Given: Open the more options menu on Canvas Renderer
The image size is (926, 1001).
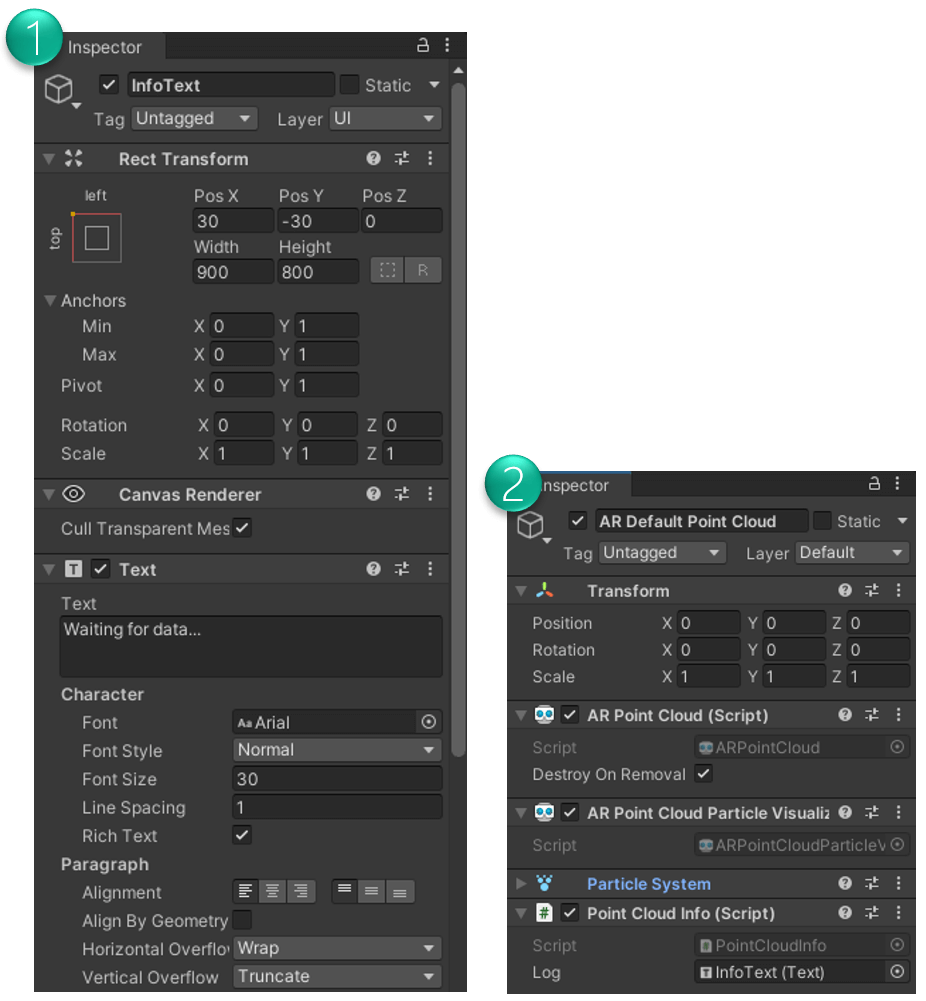Looking at the screenshot, I should click(x=430, y=494).
